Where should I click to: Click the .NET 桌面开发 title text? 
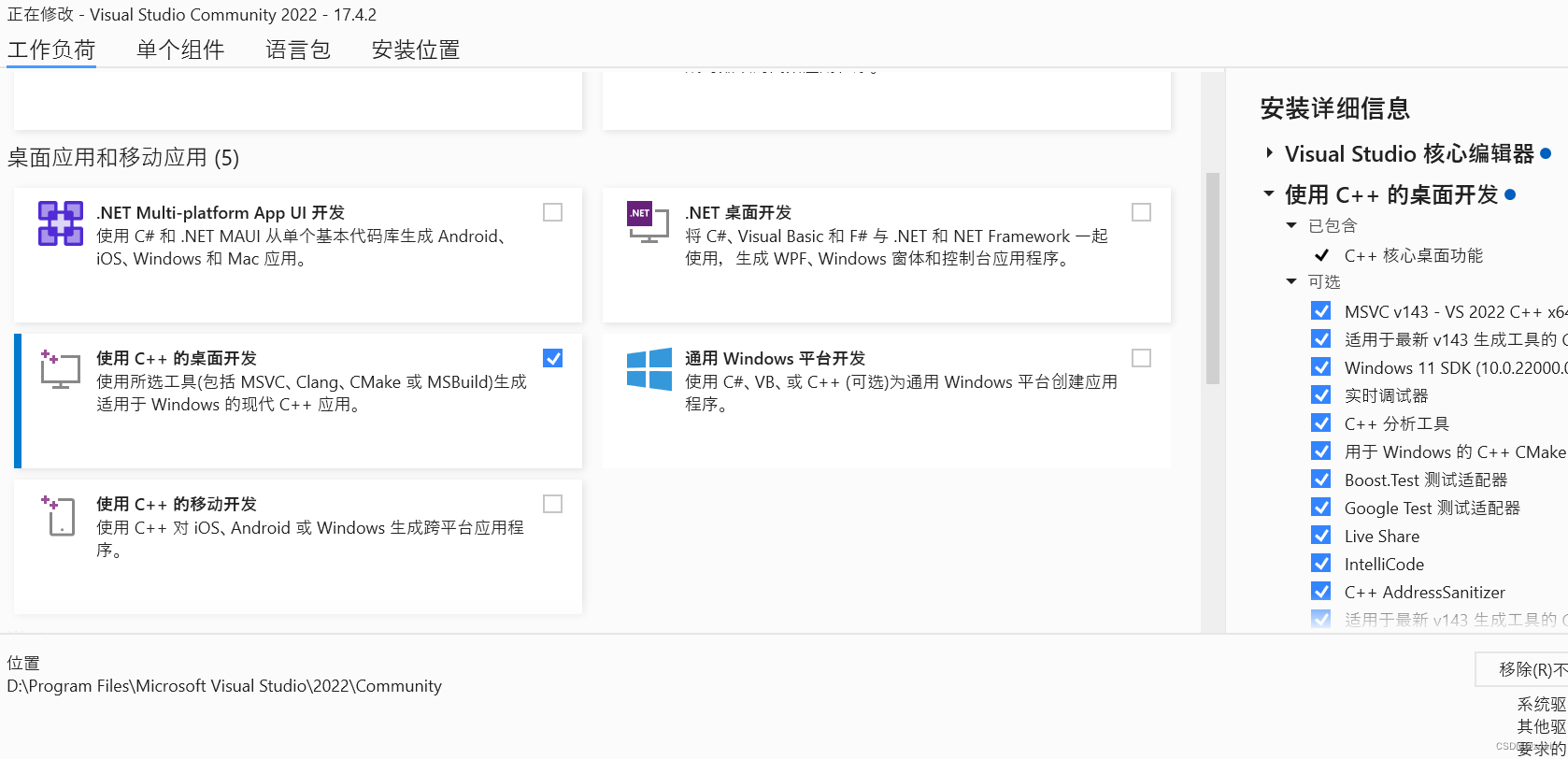pos(738,212)
